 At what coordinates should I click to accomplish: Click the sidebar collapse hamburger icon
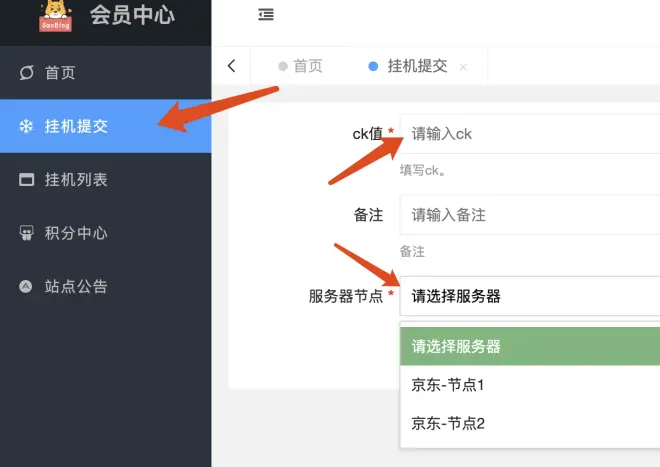click(266, 15)
